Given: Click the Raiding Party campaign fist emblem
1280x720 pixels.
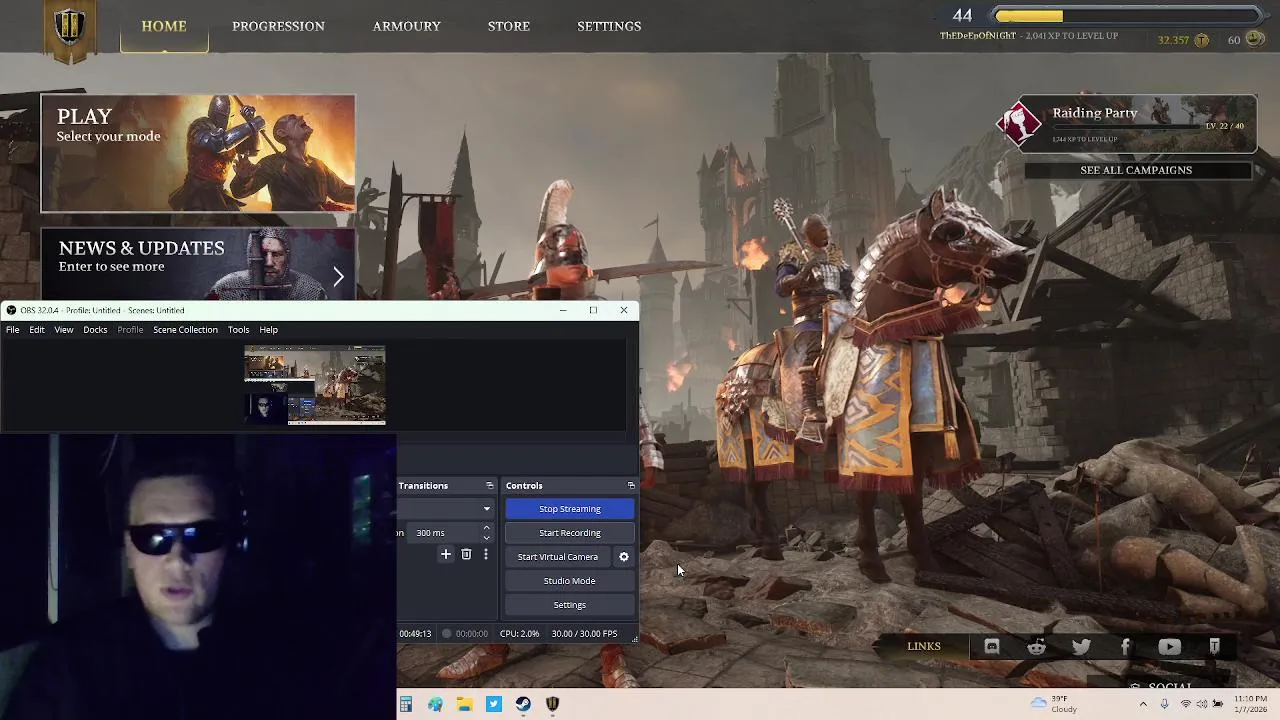Looking at the screenshot, I should [1020, 124].
